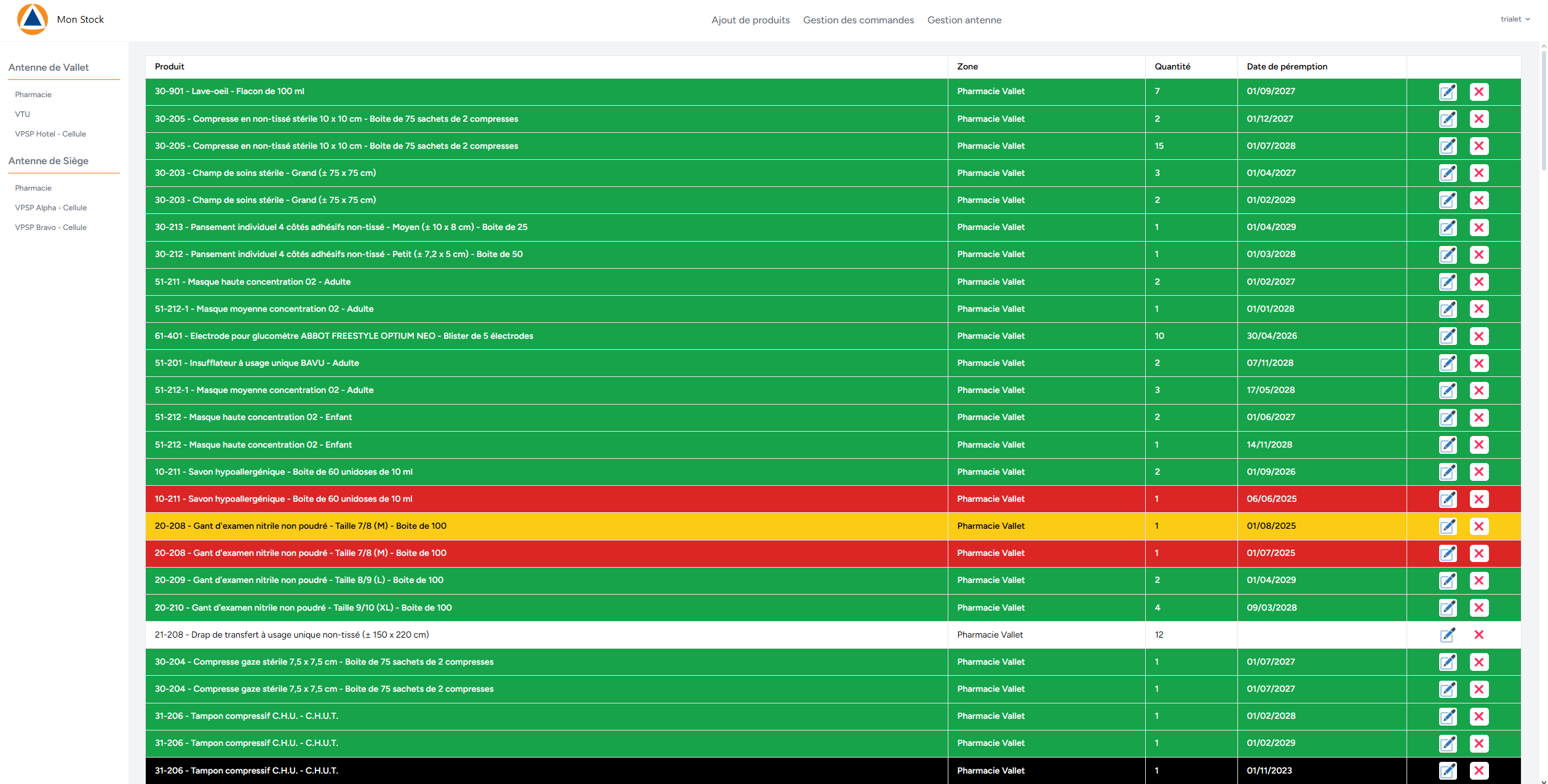1548x784 pixels.
Task: Edit the Gant nitrile Taille XL row
Action: click(x=1448, y=608)
